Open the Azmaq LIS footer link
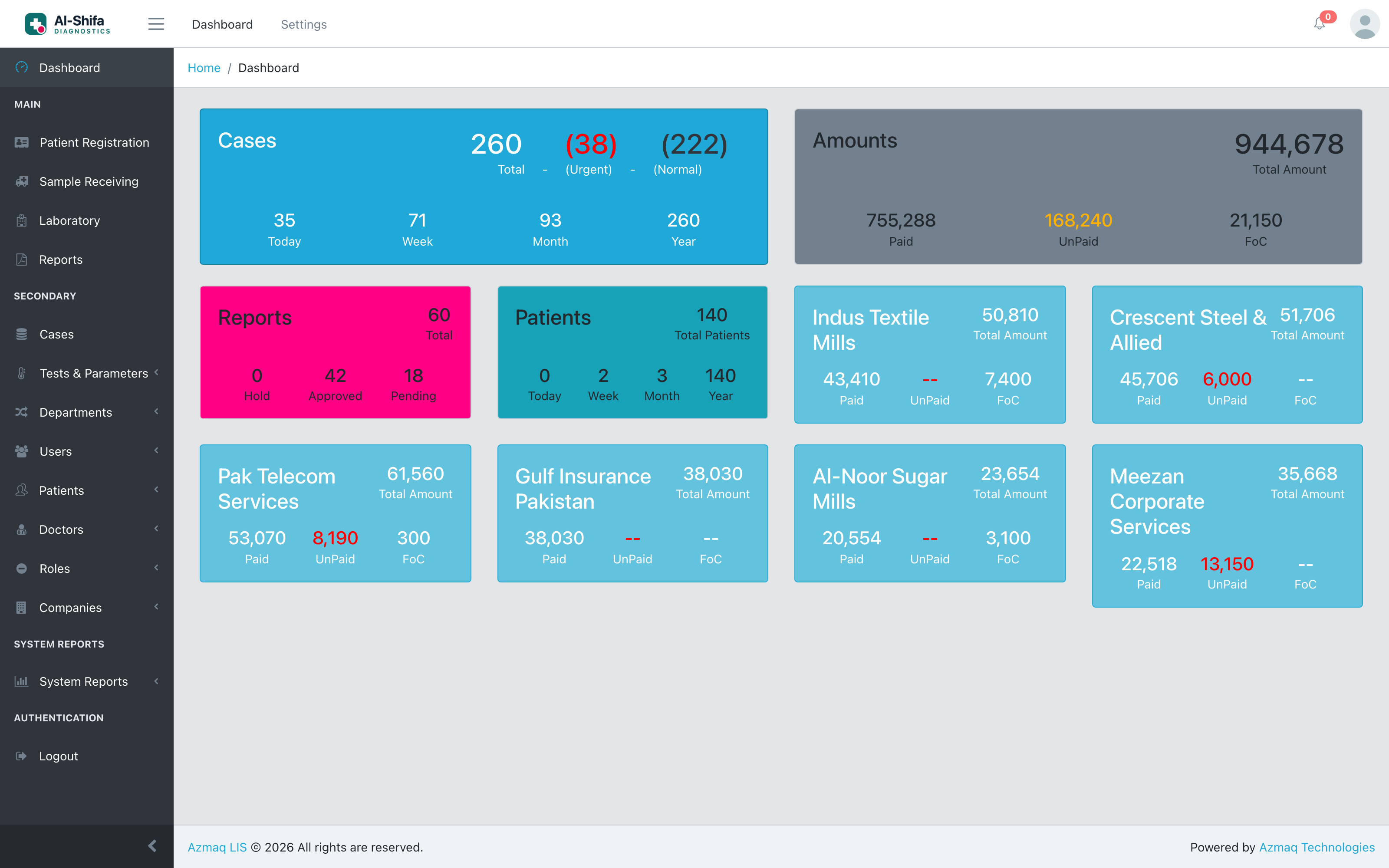Viewport: 1389px width, 868px height. tap(217, 847)
